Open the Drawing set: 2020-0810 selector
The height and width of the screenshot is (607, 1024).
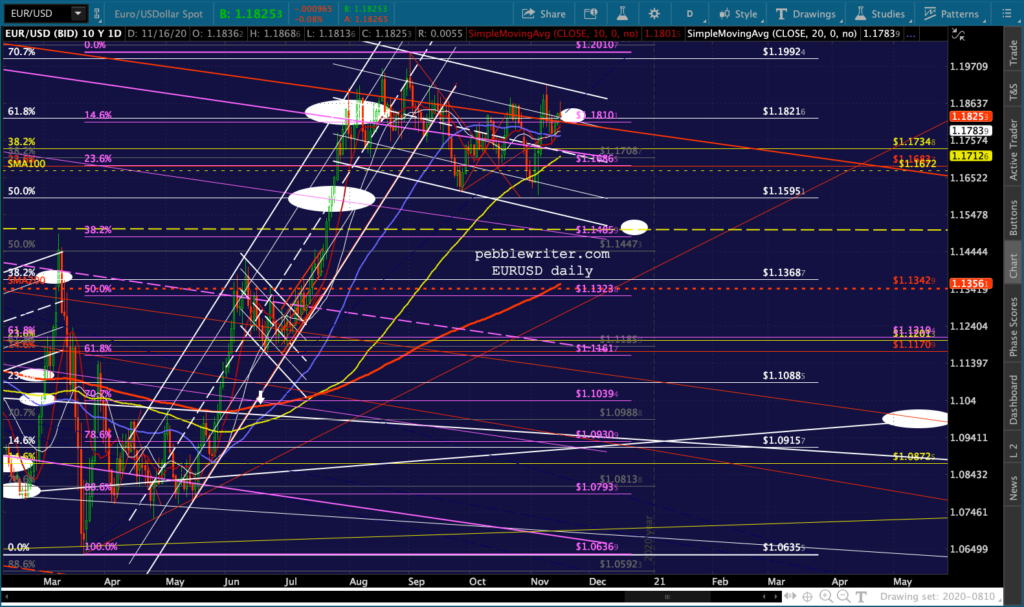tap(938, 597)
